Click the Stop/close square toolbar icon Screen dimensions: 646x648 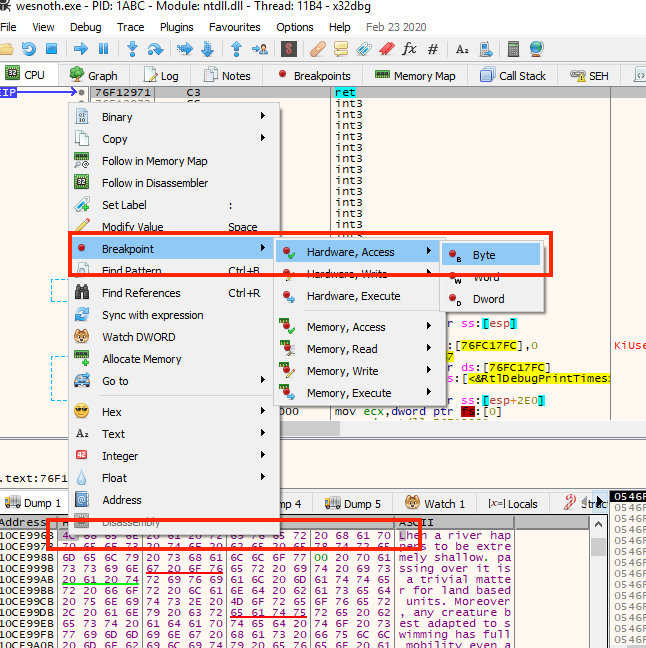pyautogui.click(x=52, y=49)
